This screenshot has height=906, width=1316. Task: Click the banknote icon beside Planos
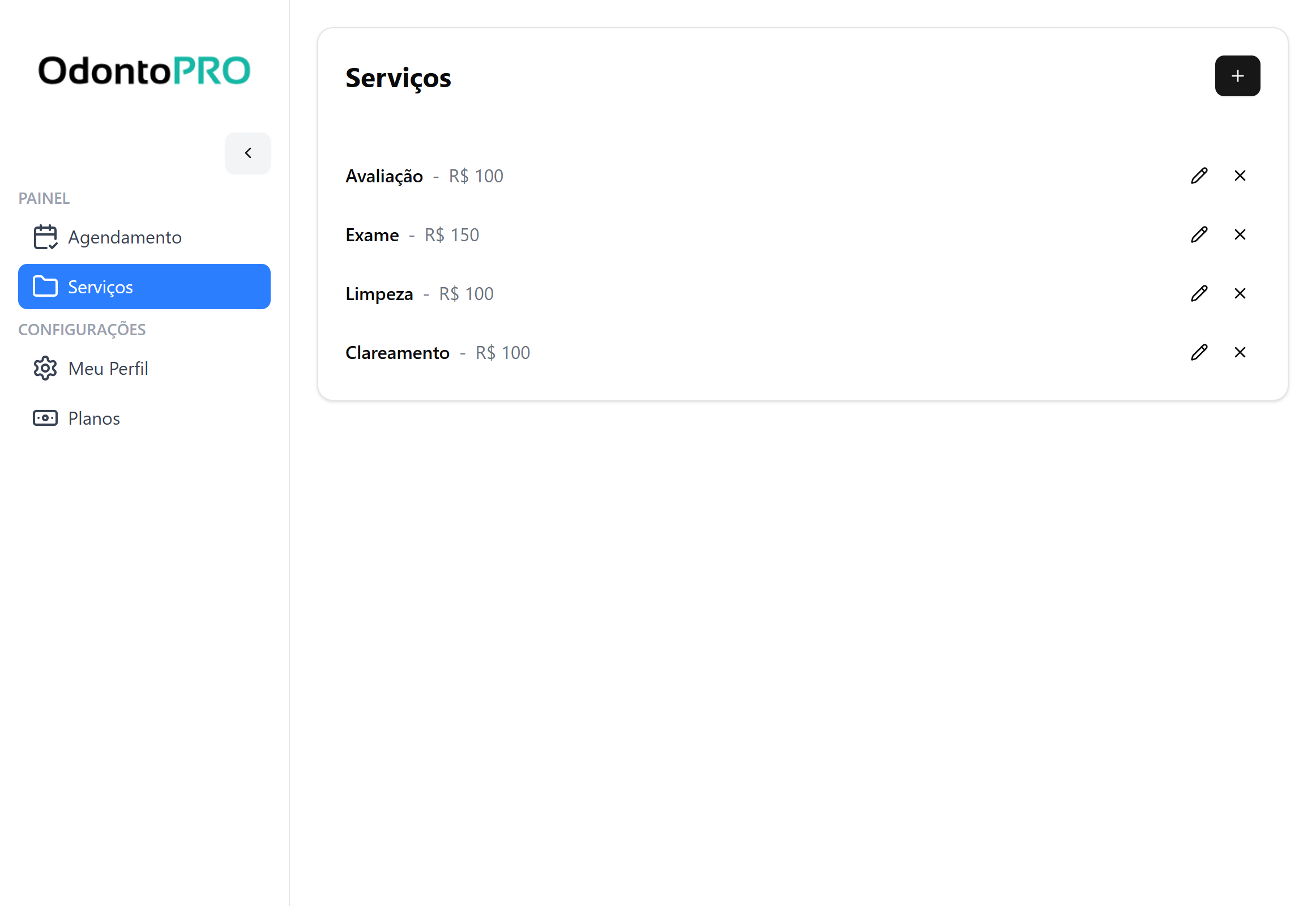(x=45, y=418)
